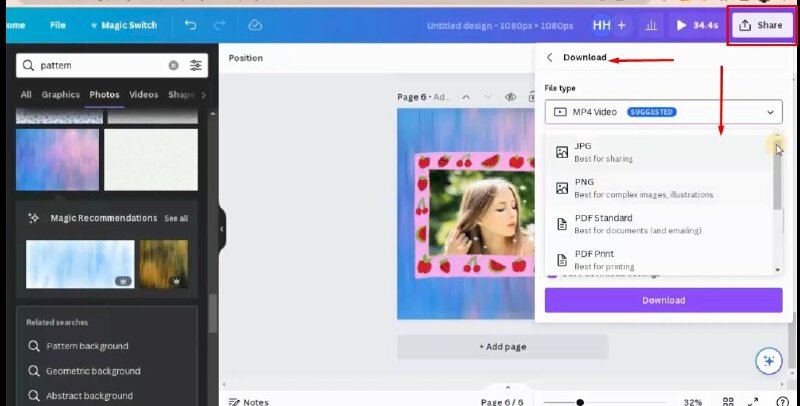Select JPG file type option
800x406 pixels.
click(x=660, y=152)
